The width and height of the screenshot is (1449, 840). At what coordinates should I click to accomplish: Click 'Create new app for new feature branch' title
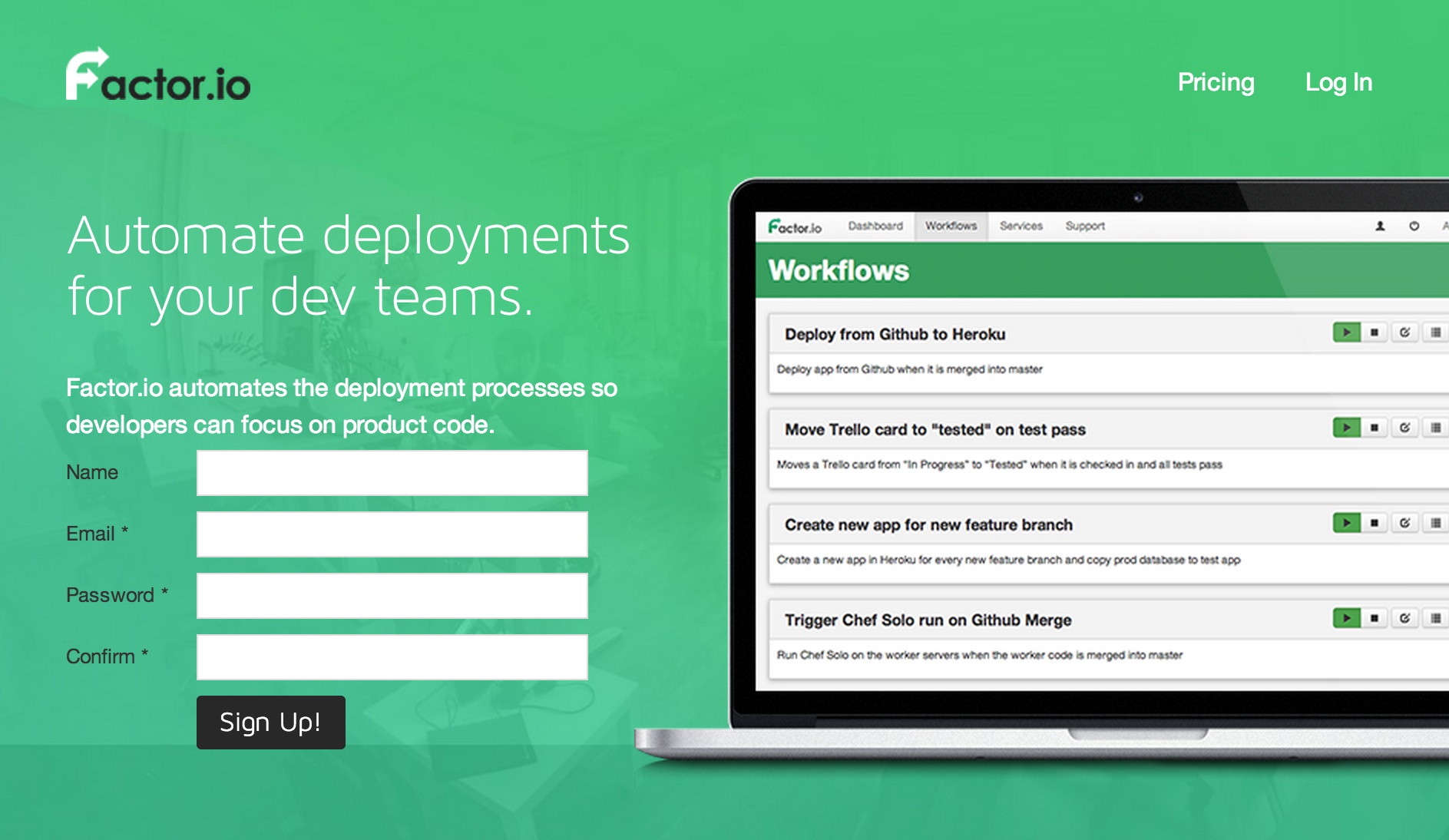point(928,524)
